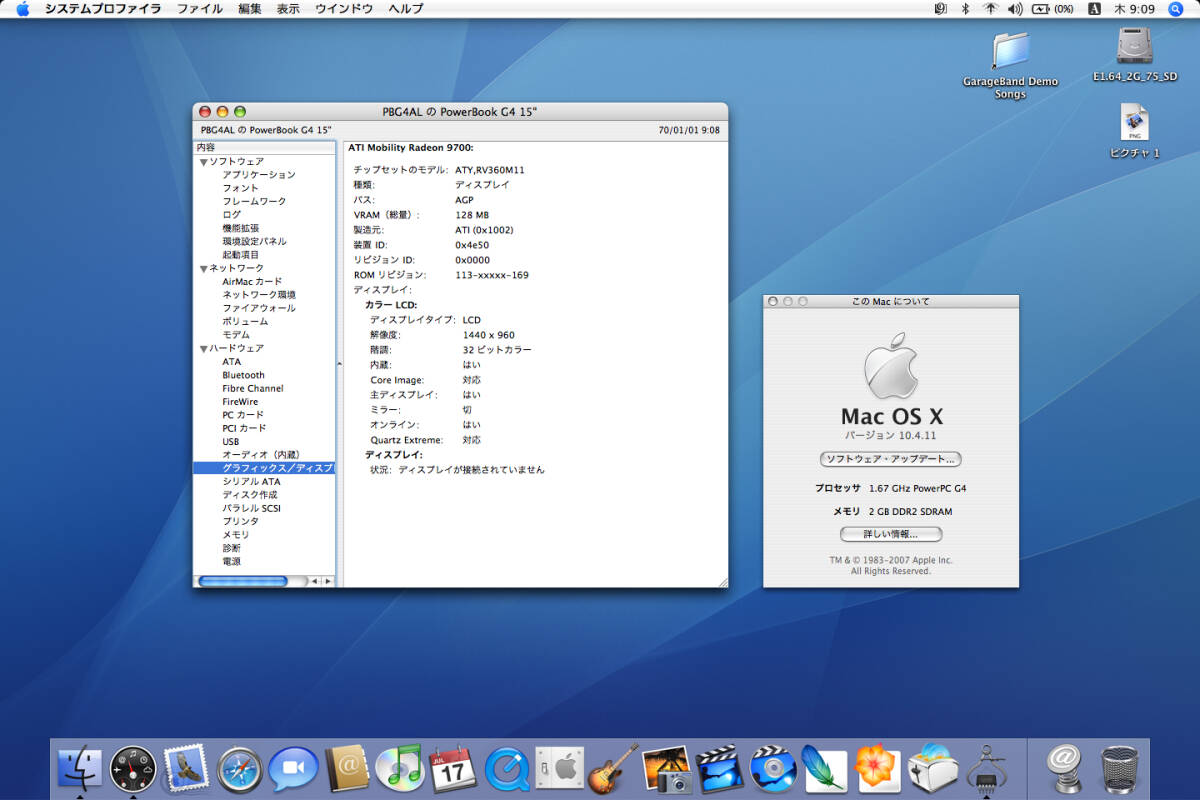Open the orange flower app in Dock
Image resolution: width=1200 pixels, height=800 pixels.
coord(878,769)
